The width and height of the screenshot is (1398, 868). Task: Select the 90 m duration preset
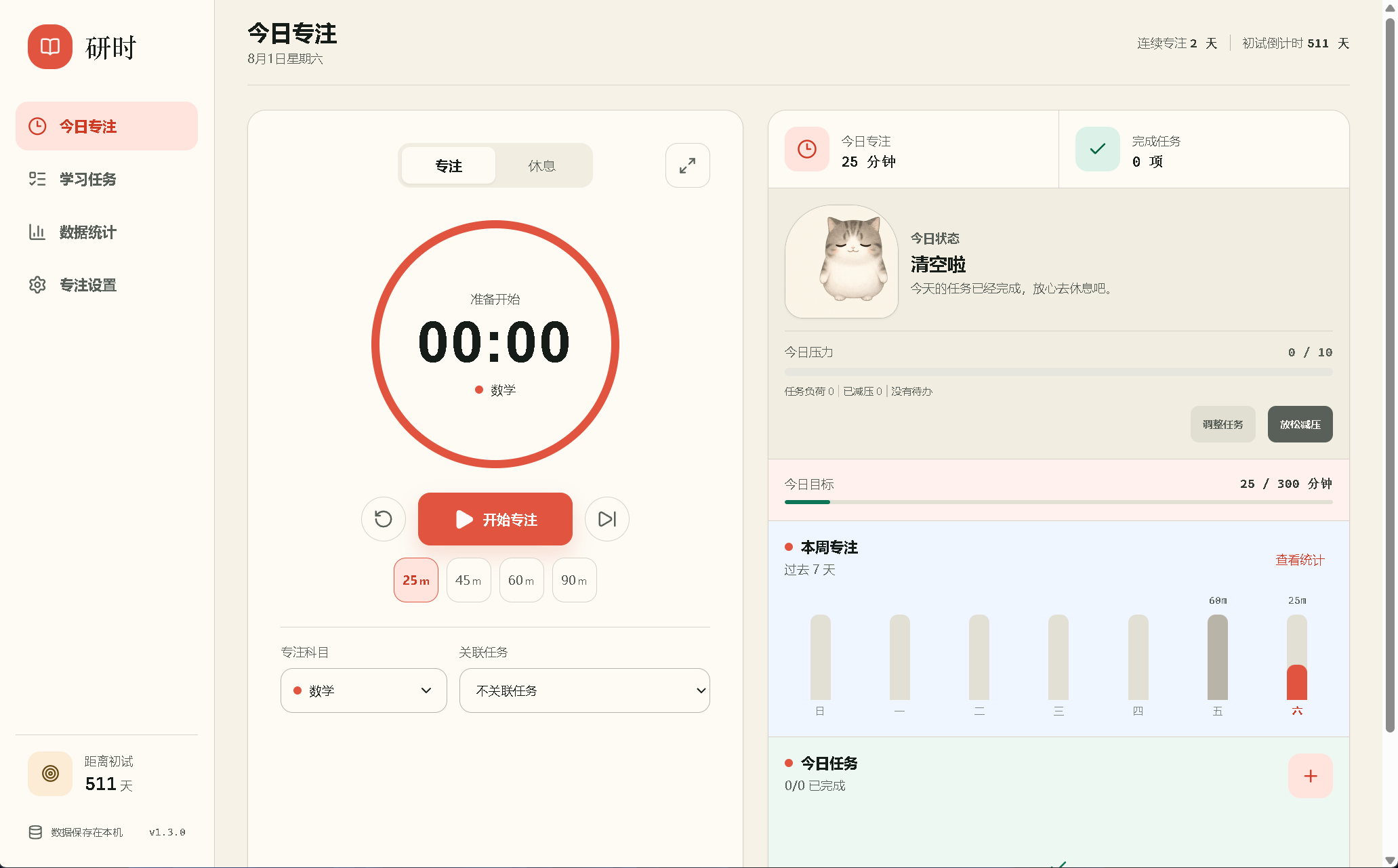575,580
